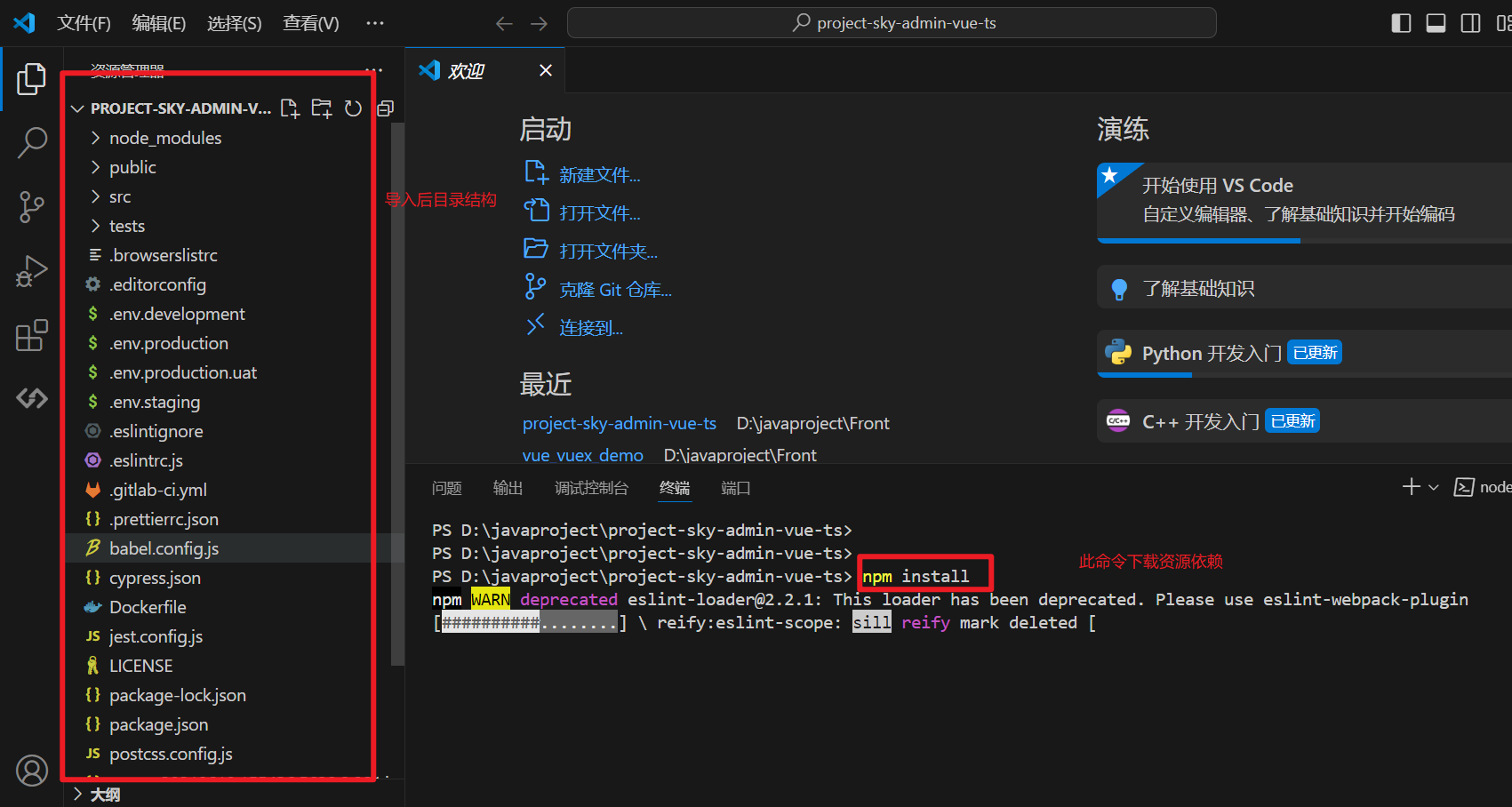Open the 开始使用 VS Code walkthrough

(1304, 202)
